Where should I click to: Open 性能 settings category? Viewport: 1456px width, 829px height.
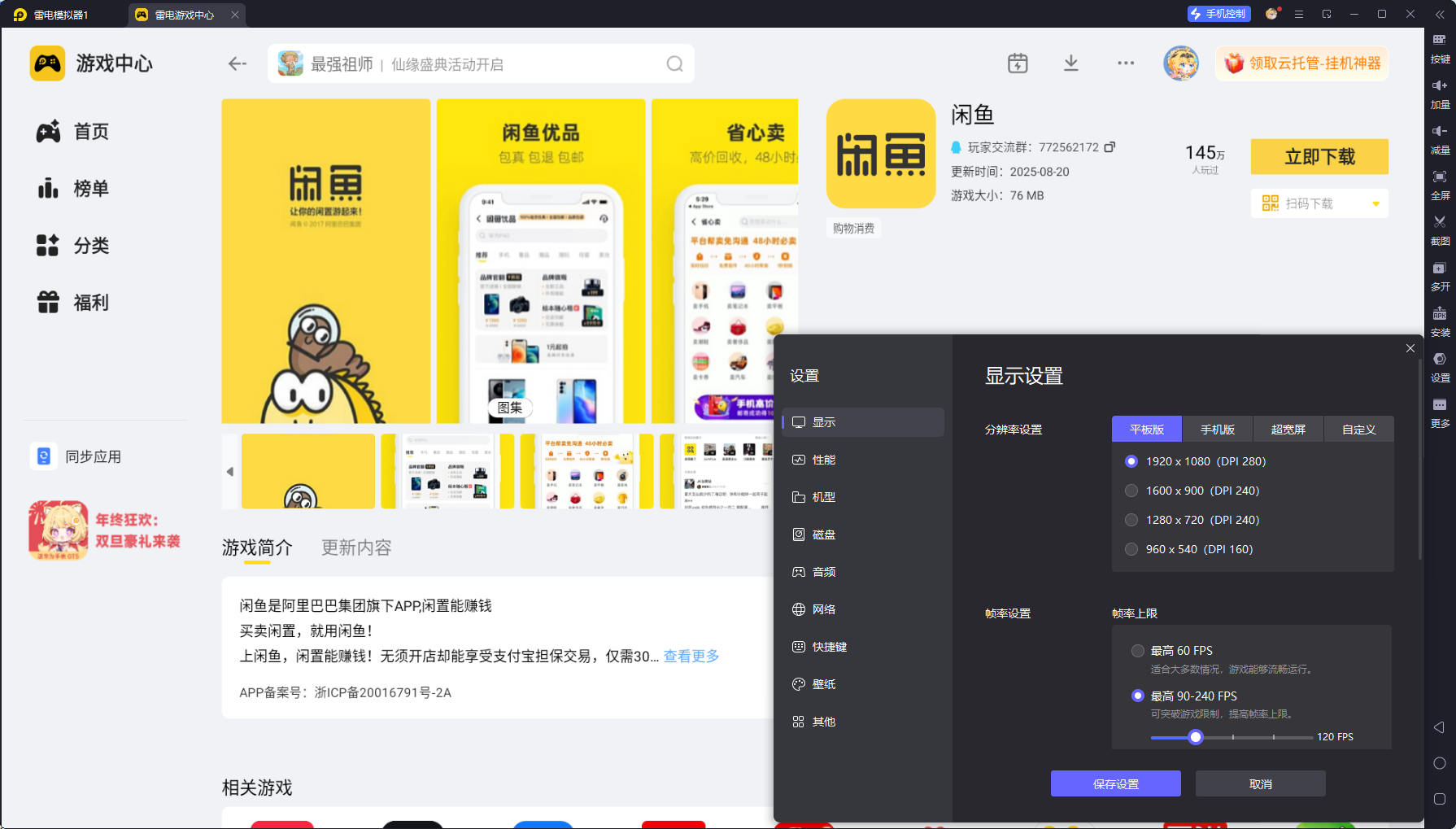863,460
